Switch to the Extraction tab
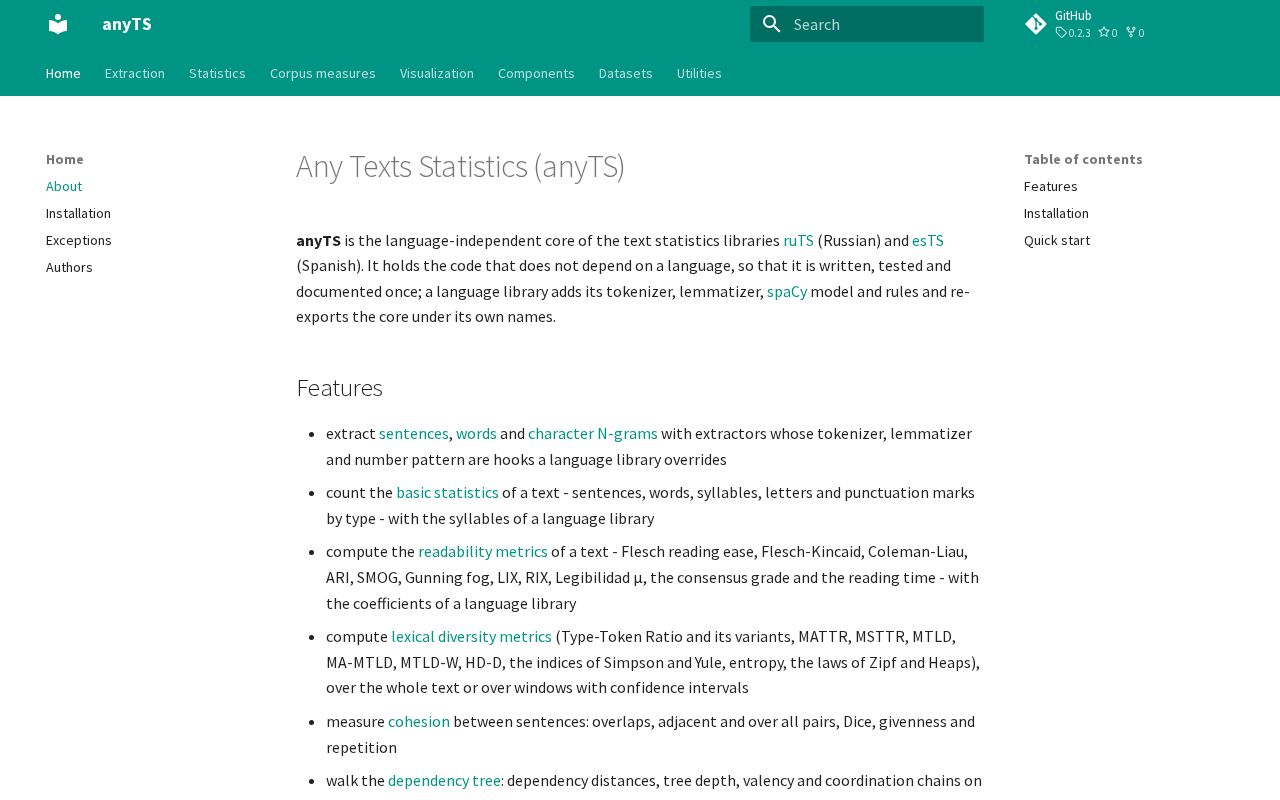Image resolution: width=1280 pixels, height=800 pixels. tap(135, 73)
